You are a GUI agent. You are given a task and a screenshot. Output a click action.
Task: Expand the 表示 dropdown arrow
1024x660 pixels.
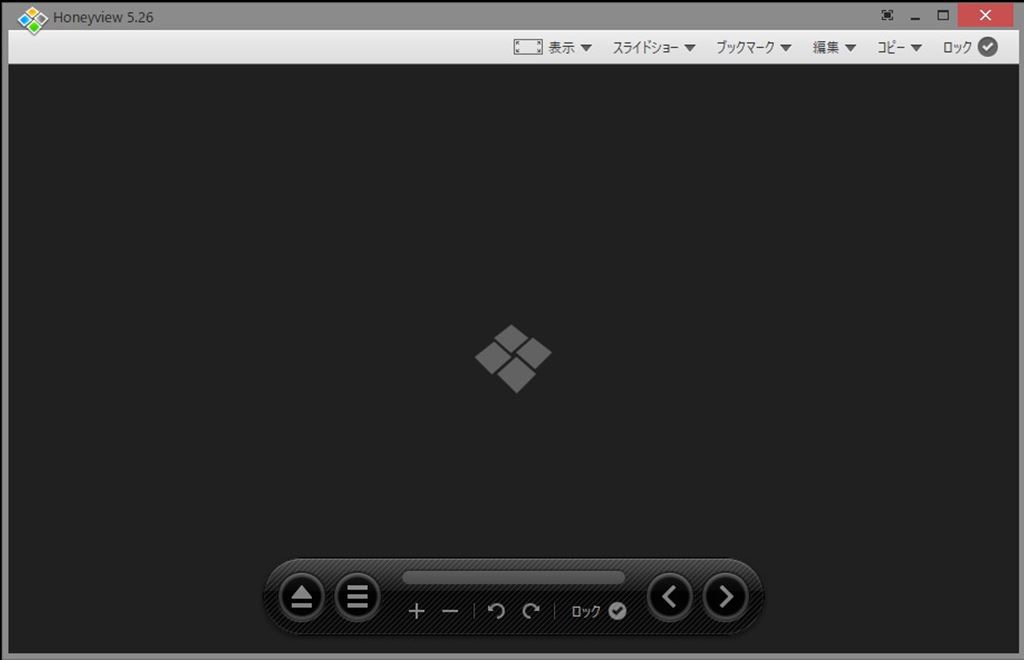586,48
